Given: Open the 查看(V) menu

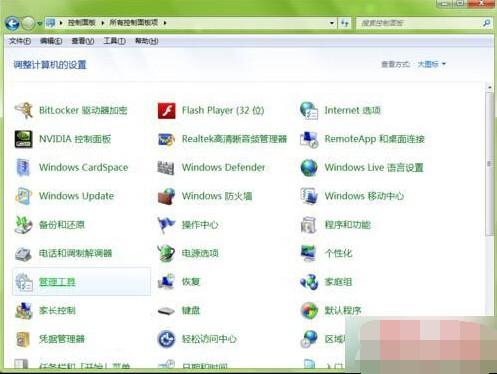Looking at the screenshot, I should 83,41.
